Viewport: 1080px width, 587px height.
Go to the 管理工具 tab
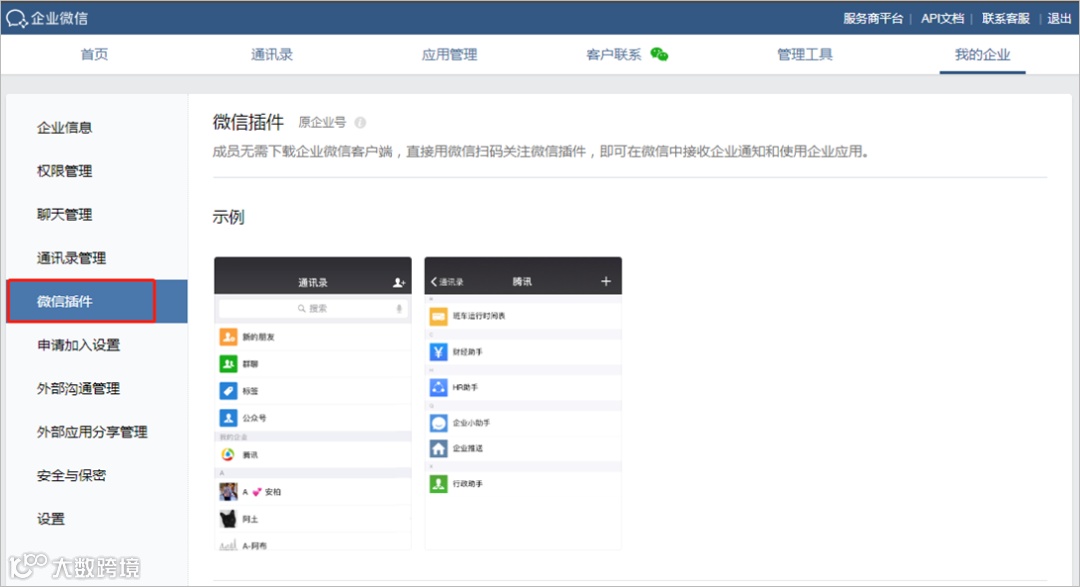(805, 54)
